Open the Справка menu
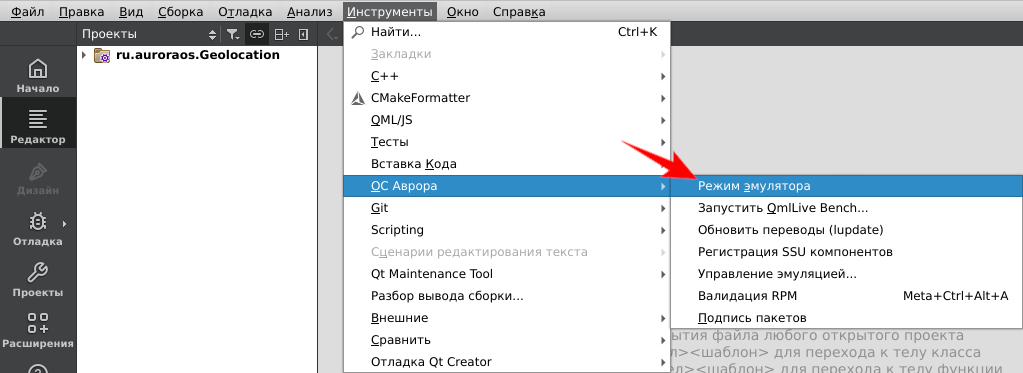Screen dimensions: 1023x373 [519, 12]
